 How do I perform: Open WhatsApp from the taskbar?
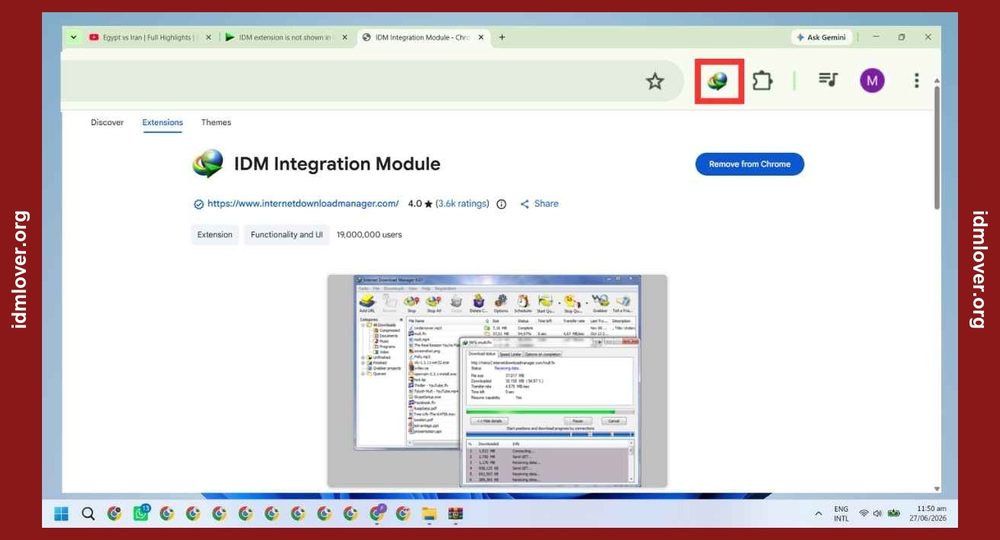coord(141,513)
